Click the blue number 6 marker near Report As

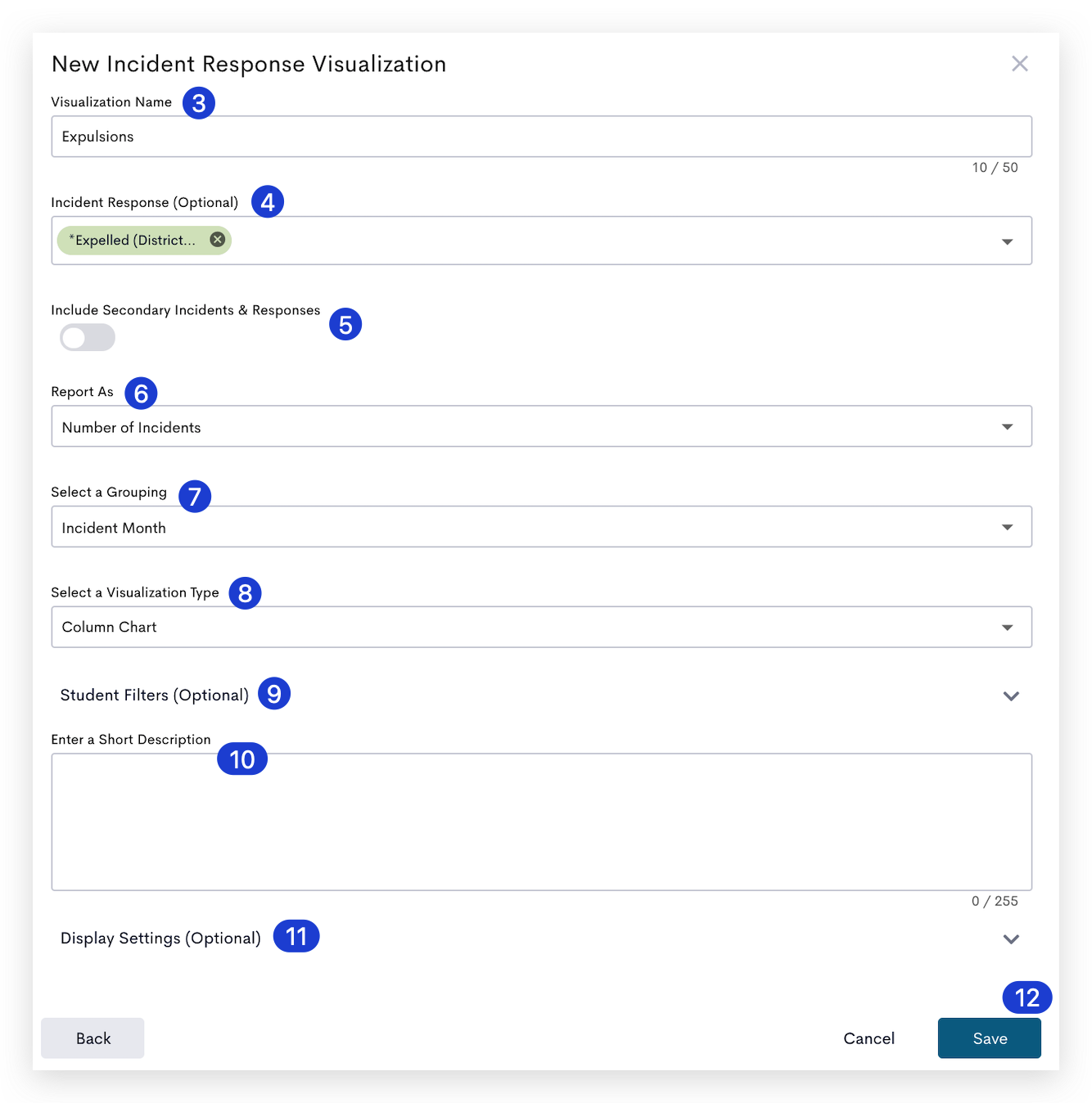tap(141, 393)
